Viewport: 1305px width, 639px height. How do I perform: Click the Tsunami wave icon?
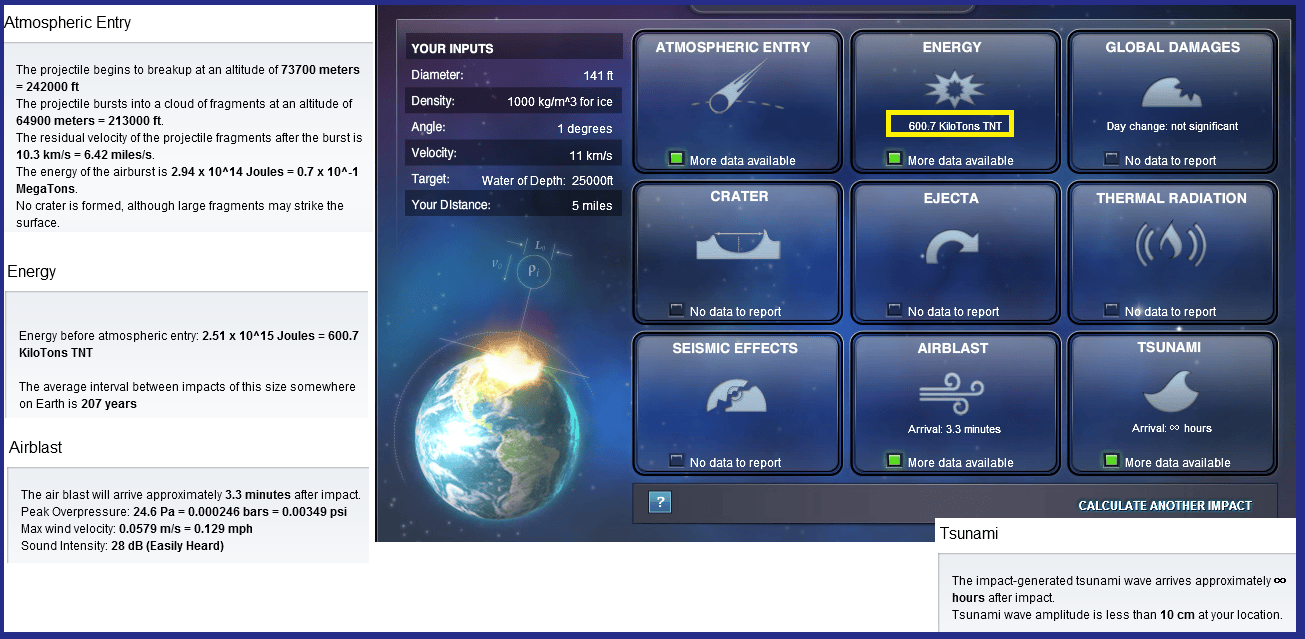pos(1170,390)
